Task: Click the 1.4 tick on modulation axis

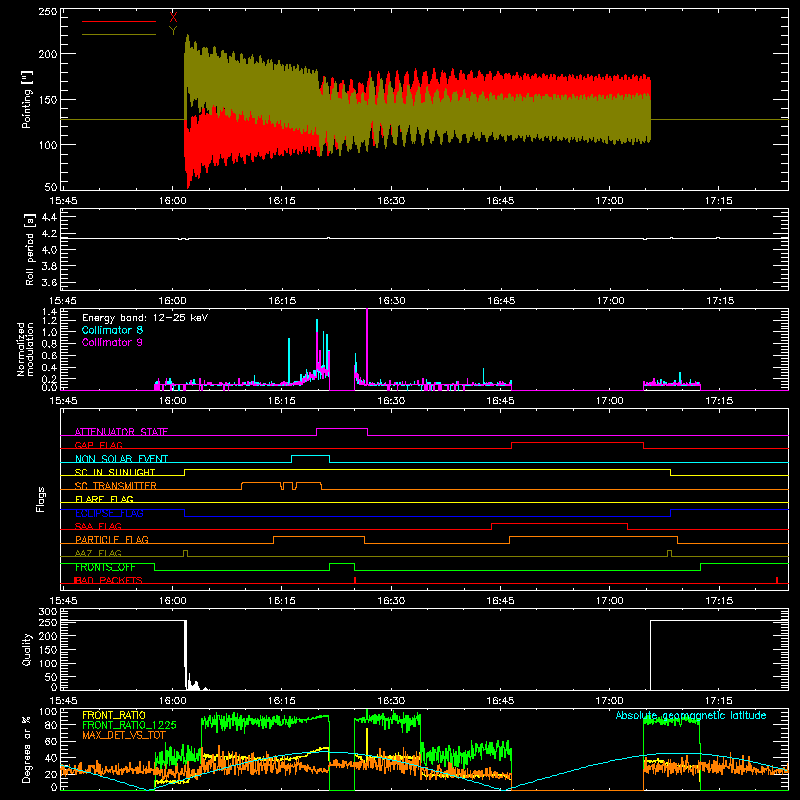Action: click(49, 311)
